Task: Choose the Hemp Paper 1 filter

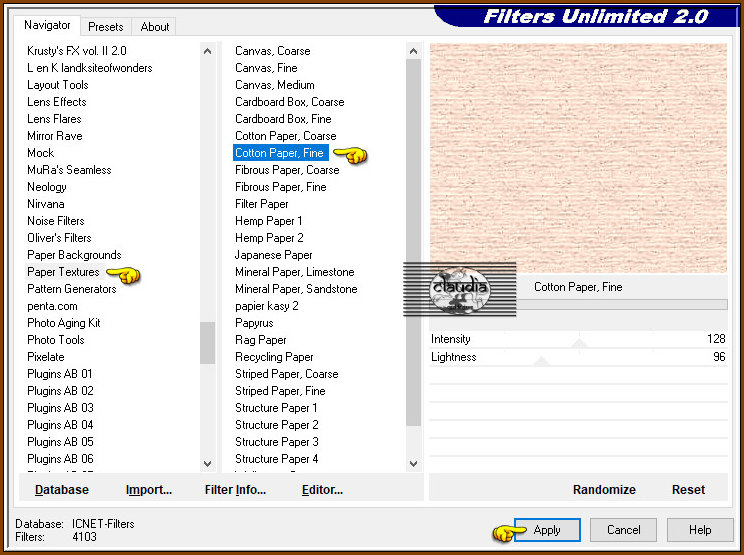Action: coord(269,221)
